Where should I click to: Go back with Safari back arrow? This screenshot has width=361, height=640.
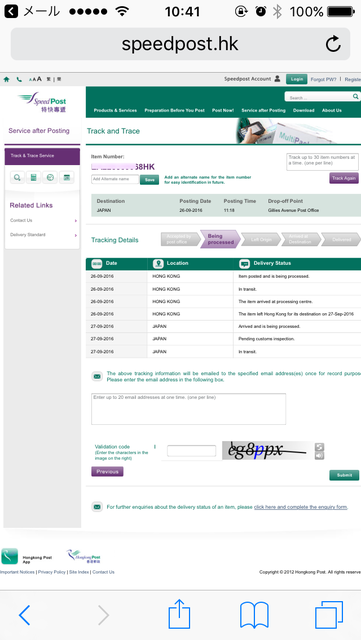(x=25, y=615)
